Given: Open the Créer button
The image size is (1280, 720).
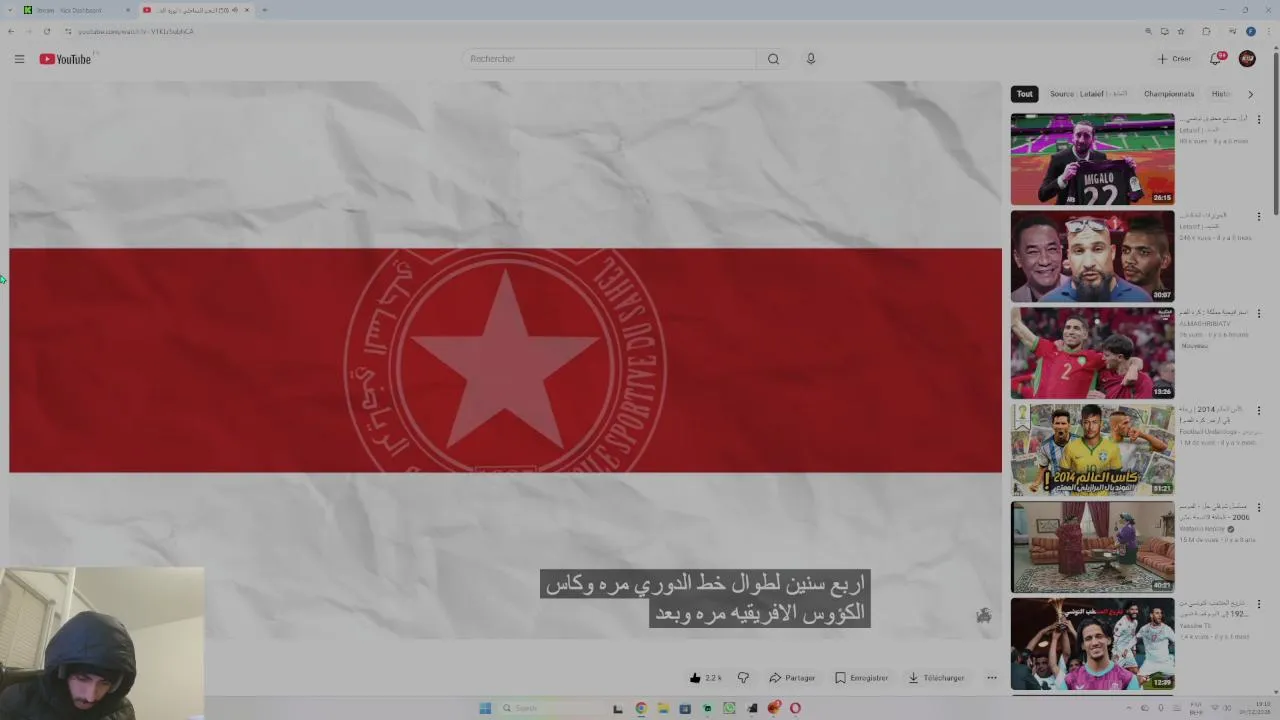Looking at the screenshot, I should click(x=1174, y=59).
